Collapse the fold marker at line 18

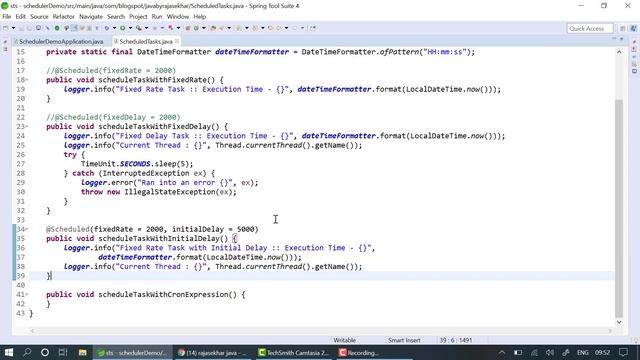[x=27, y=80]
